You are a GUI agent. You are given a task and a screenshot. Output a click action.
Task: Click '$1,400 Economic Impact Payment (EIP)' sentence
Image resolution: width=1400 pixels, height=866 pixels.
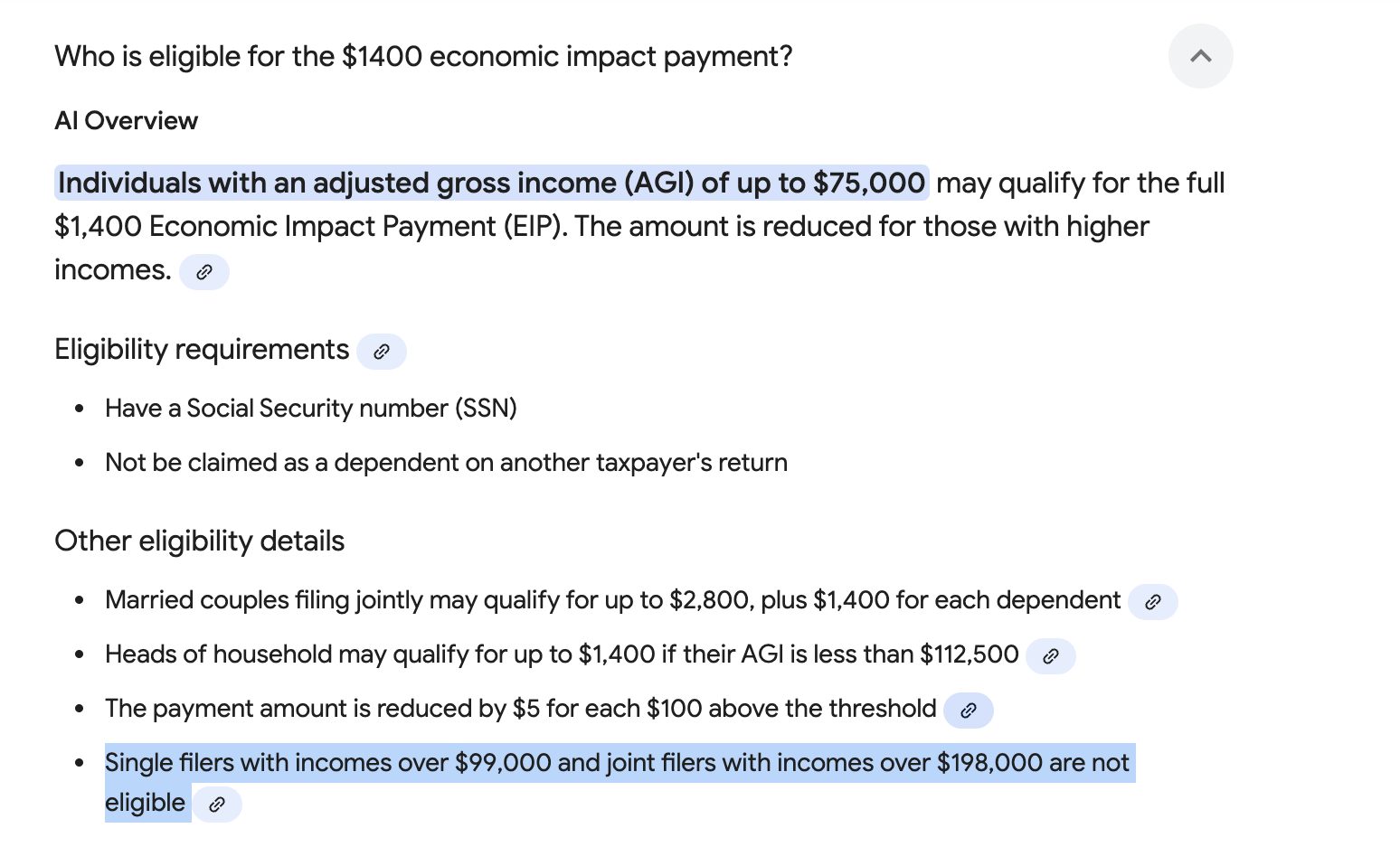312,226
